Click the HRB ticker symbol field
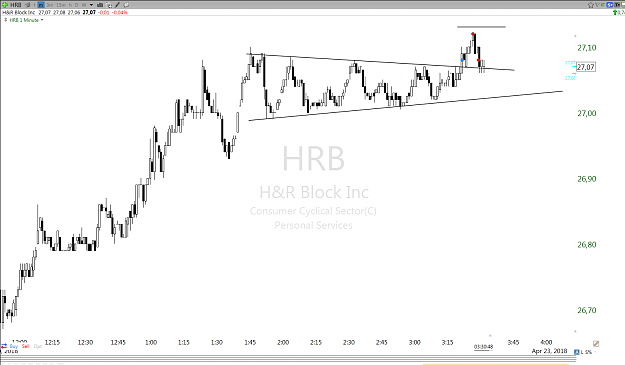The image size is (625, 365). tap(16, 5)
